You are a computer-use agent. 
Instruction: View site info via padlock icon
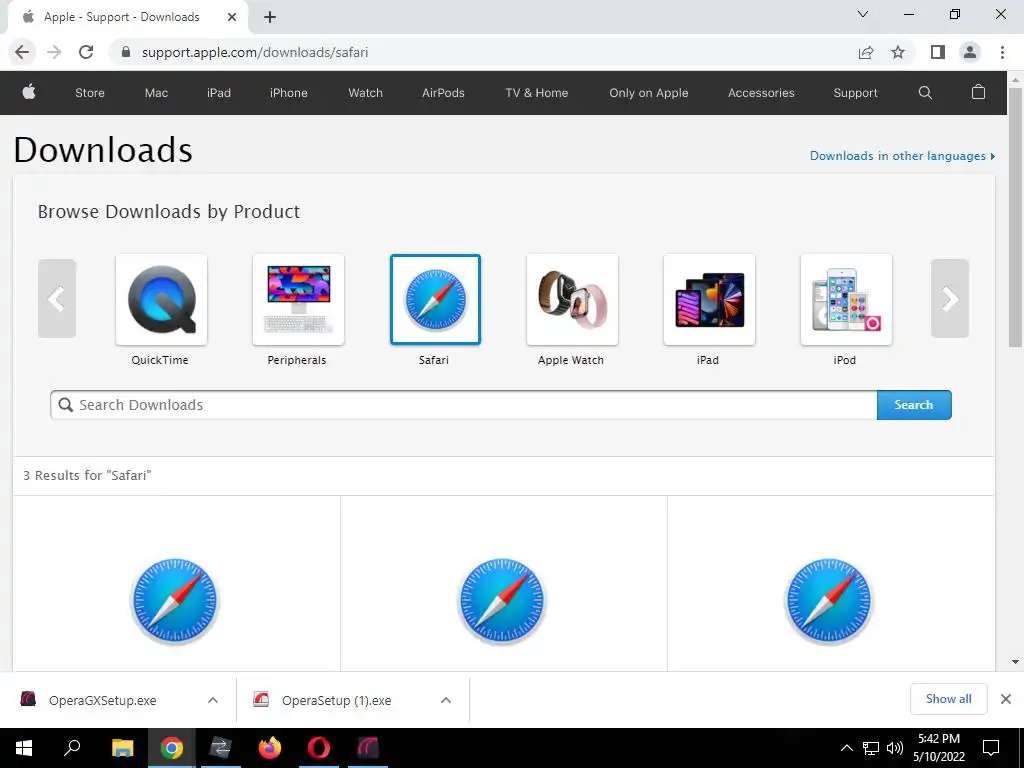[x=126, y=52]
